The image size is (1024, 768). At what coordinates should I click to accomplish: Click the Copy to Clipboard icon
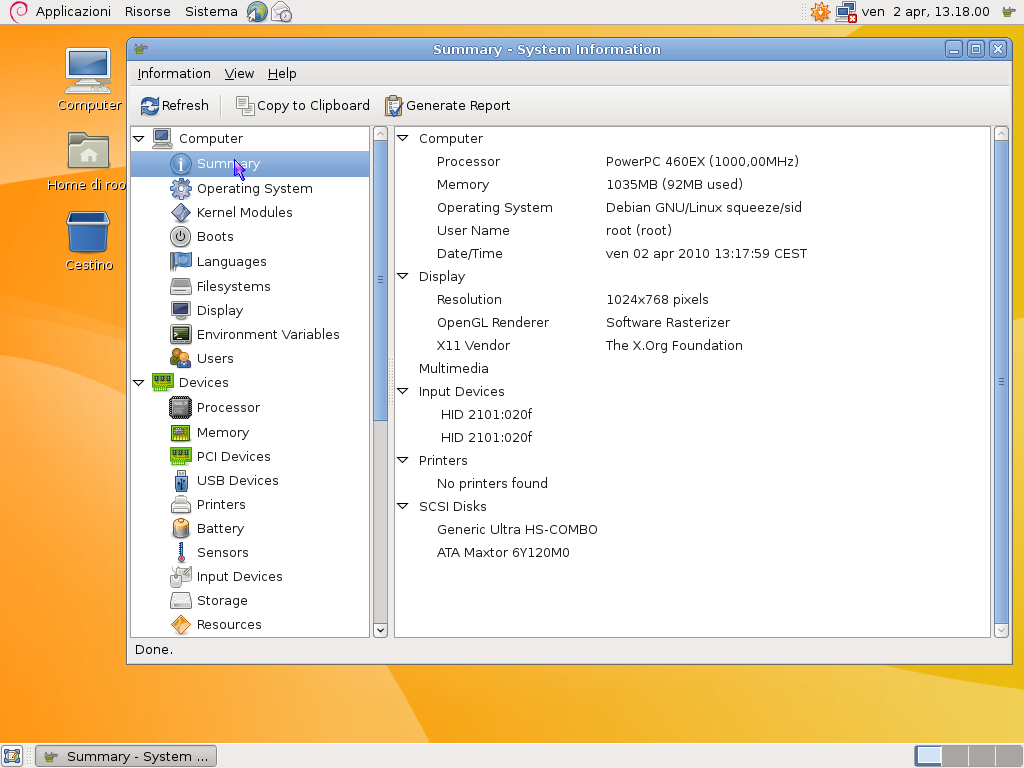245,106
